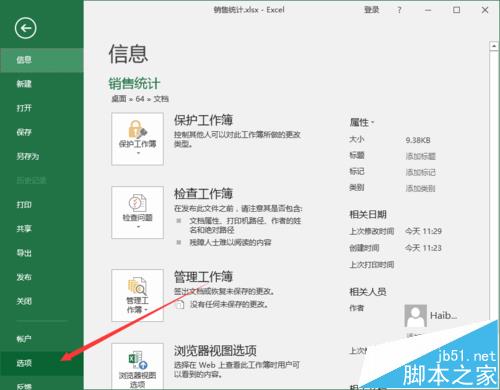The height and width of the screenshot is (390, 500).
Task: Open the 保护工作簿 (Protect Workbook) button
Action: pos(137,139)
